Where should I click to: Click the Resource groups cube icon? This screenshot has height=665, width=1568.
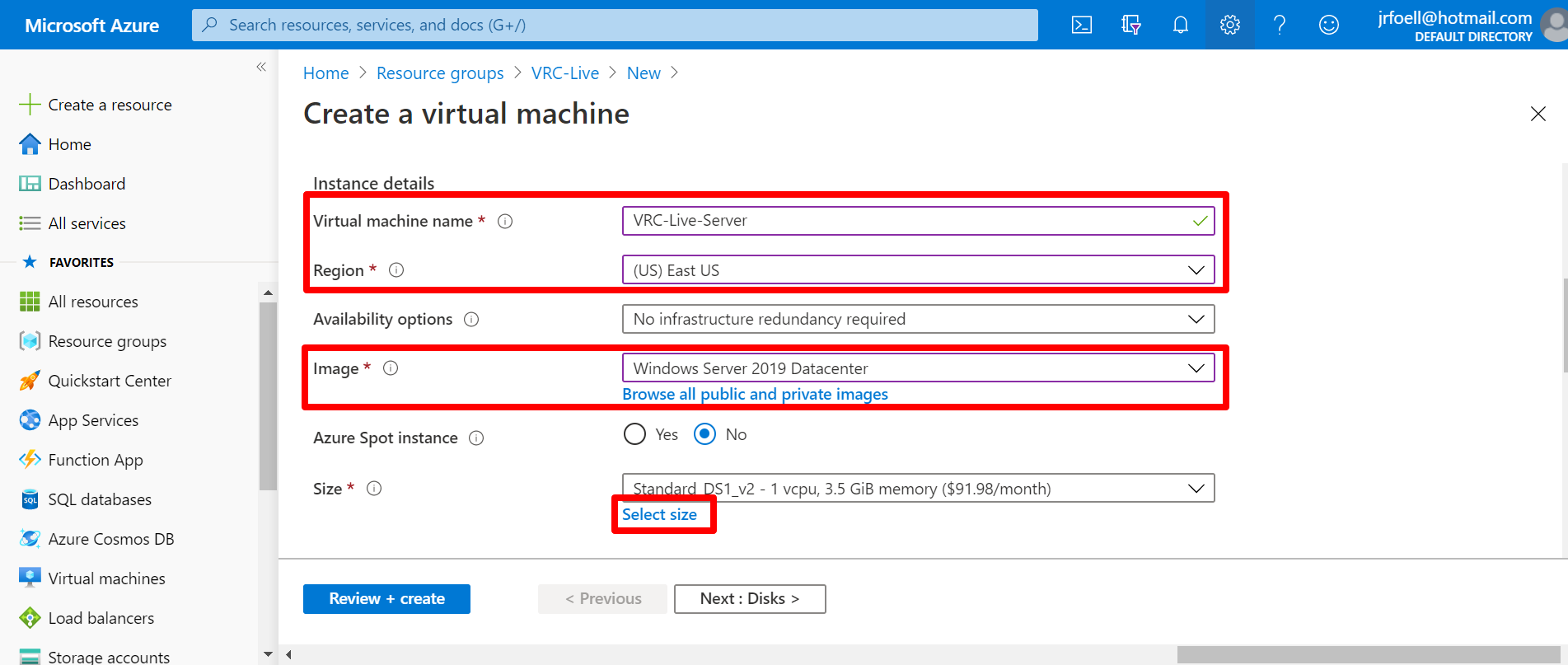[30, 341]
